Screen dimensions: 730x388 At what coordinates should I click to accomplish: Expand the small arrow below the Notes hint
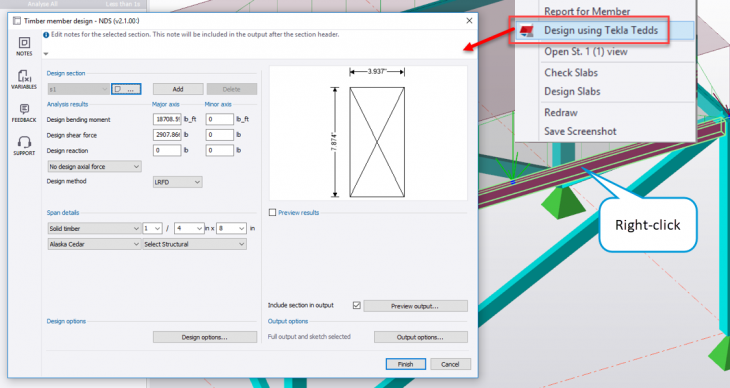coord(46,54)
